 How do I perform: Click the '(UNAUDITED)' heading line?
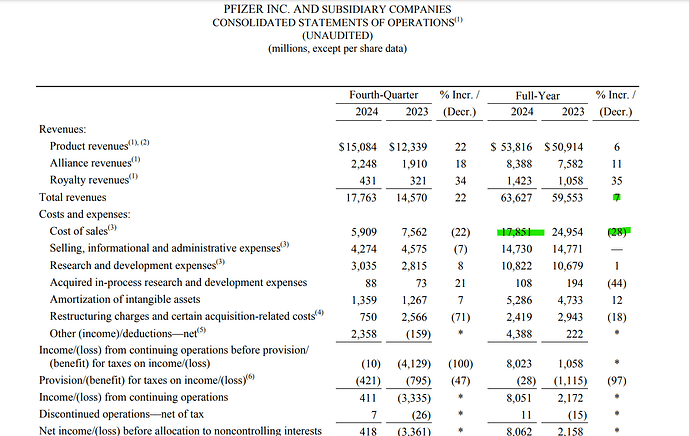(x=337, y=35)
